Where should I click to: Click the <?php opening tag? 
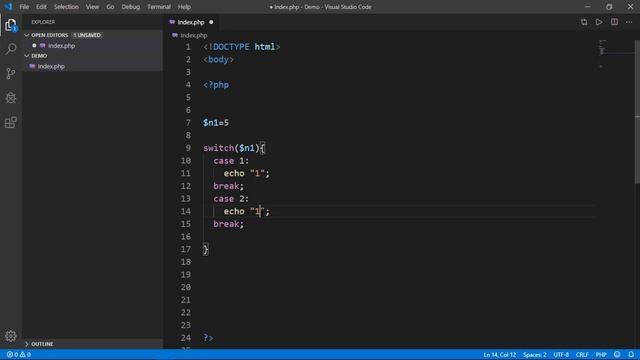click(x=216, y=85)
